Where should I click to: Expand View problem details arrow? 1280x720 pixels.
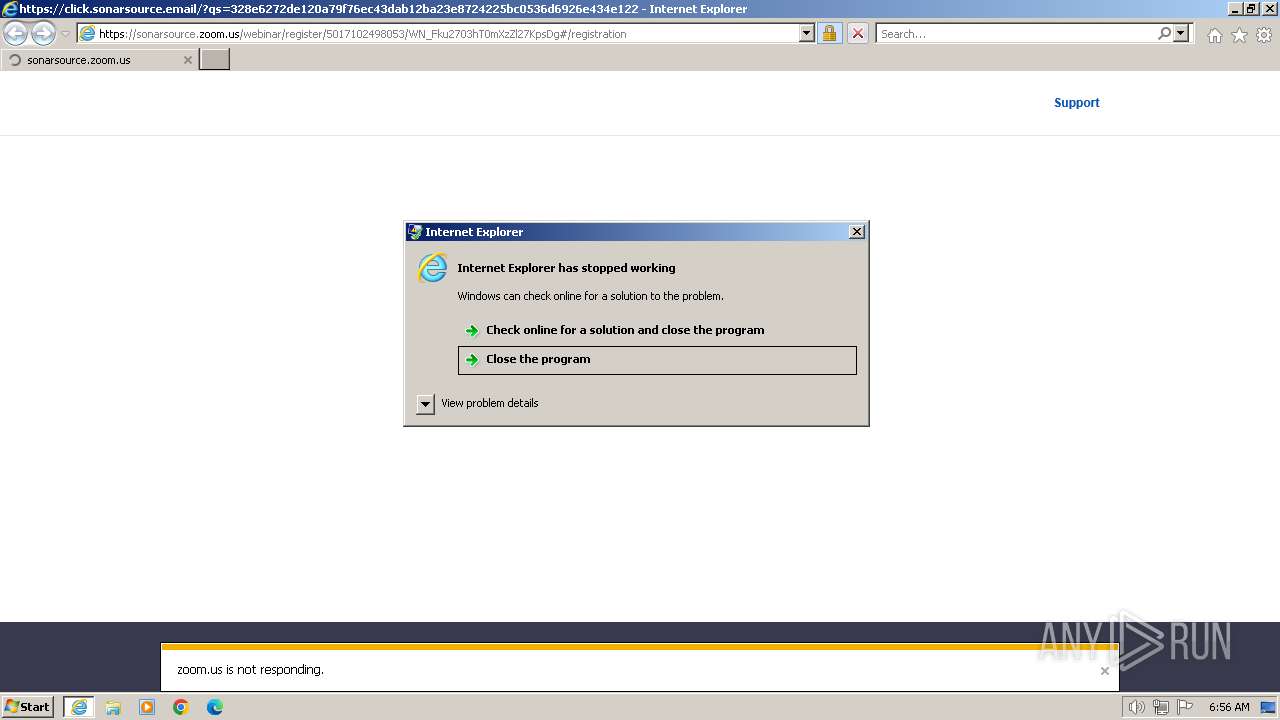[425, 404]
